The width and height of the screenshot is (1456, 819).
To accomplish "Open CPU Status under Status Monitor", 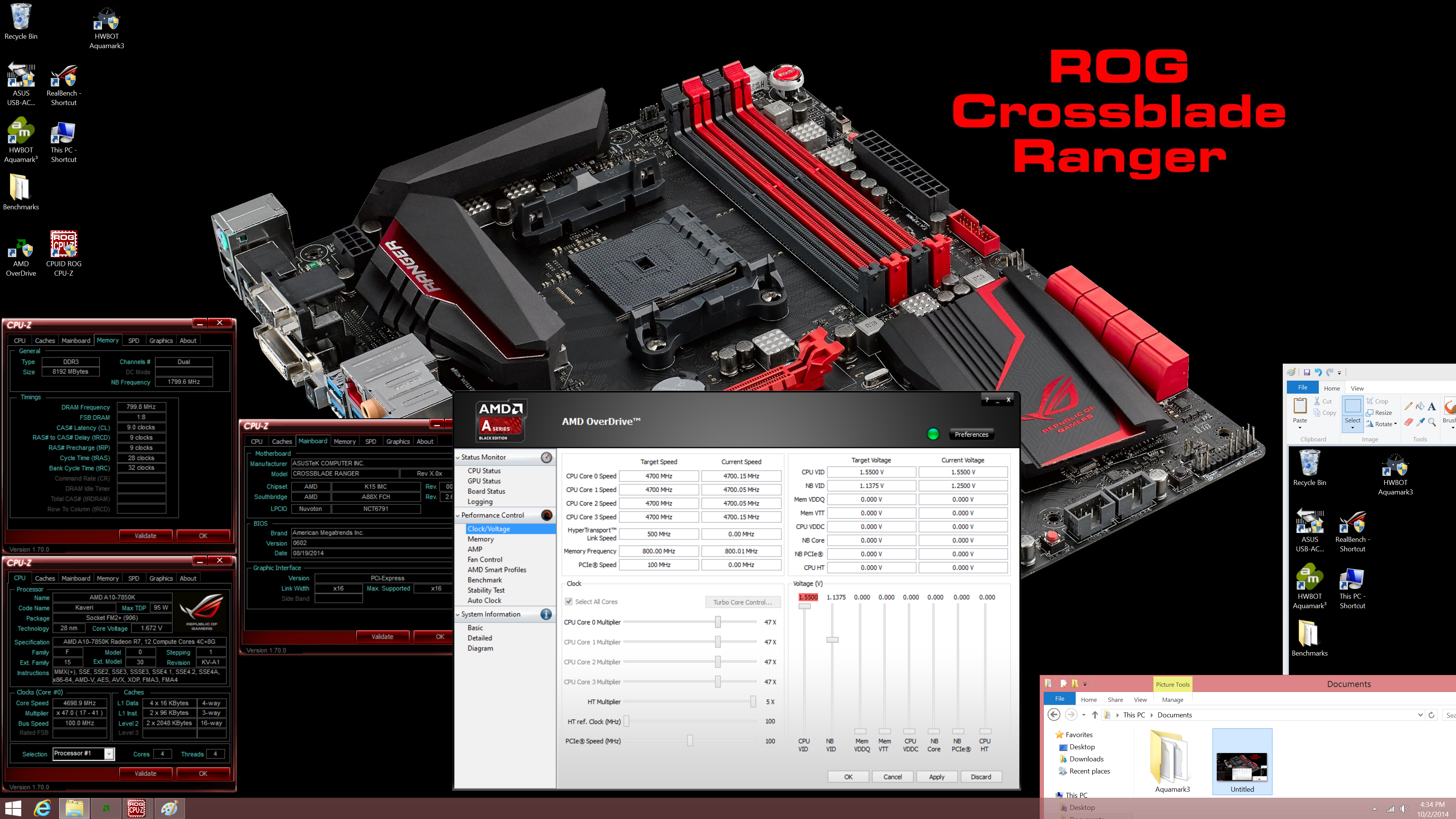I will pyautogui.click(x=484, y=470).
